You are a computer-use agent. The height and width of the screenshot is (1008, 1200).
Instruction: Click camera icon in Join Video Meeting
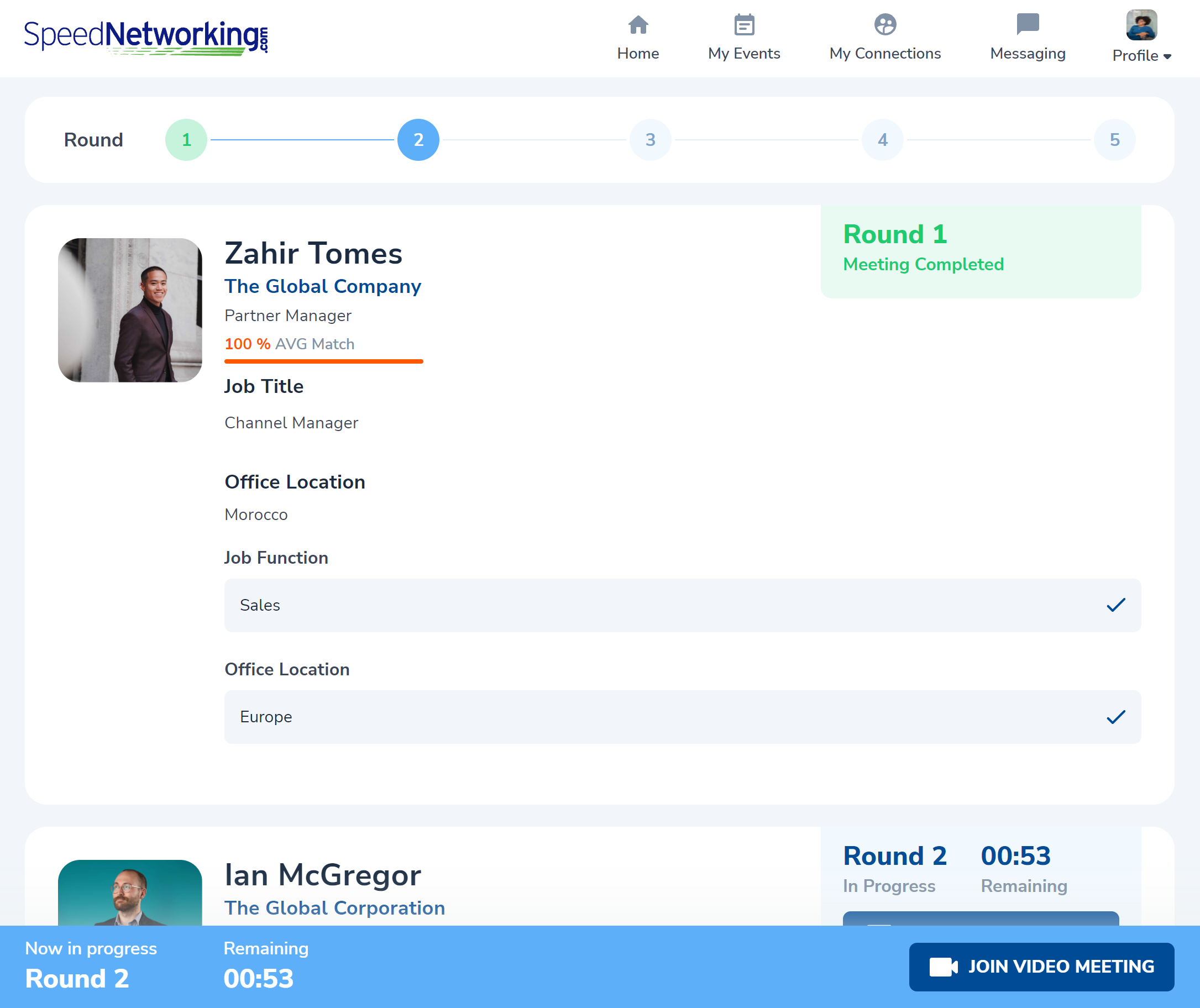(943, 967)
